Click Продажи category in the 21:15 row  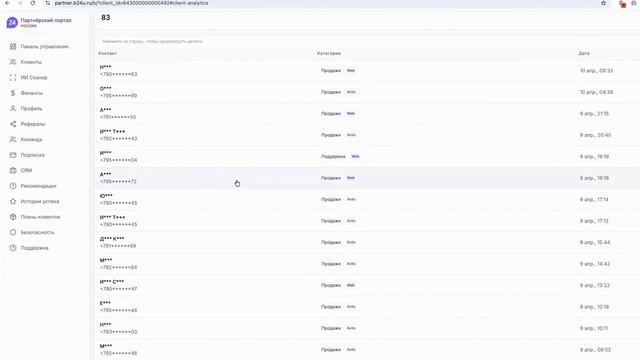[x=331, y=113]
